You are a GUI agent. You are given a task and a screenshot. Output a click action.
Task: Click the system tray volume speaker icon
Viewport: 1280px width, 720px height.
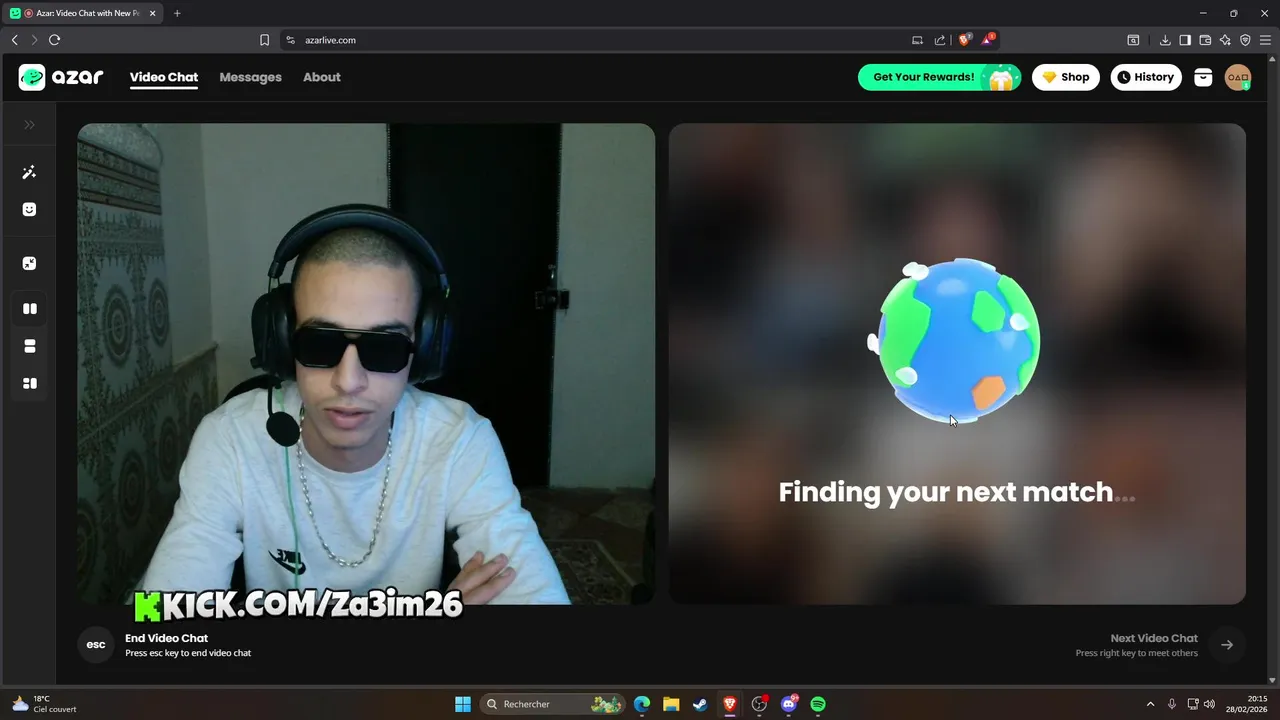(x=1210, y=704)
